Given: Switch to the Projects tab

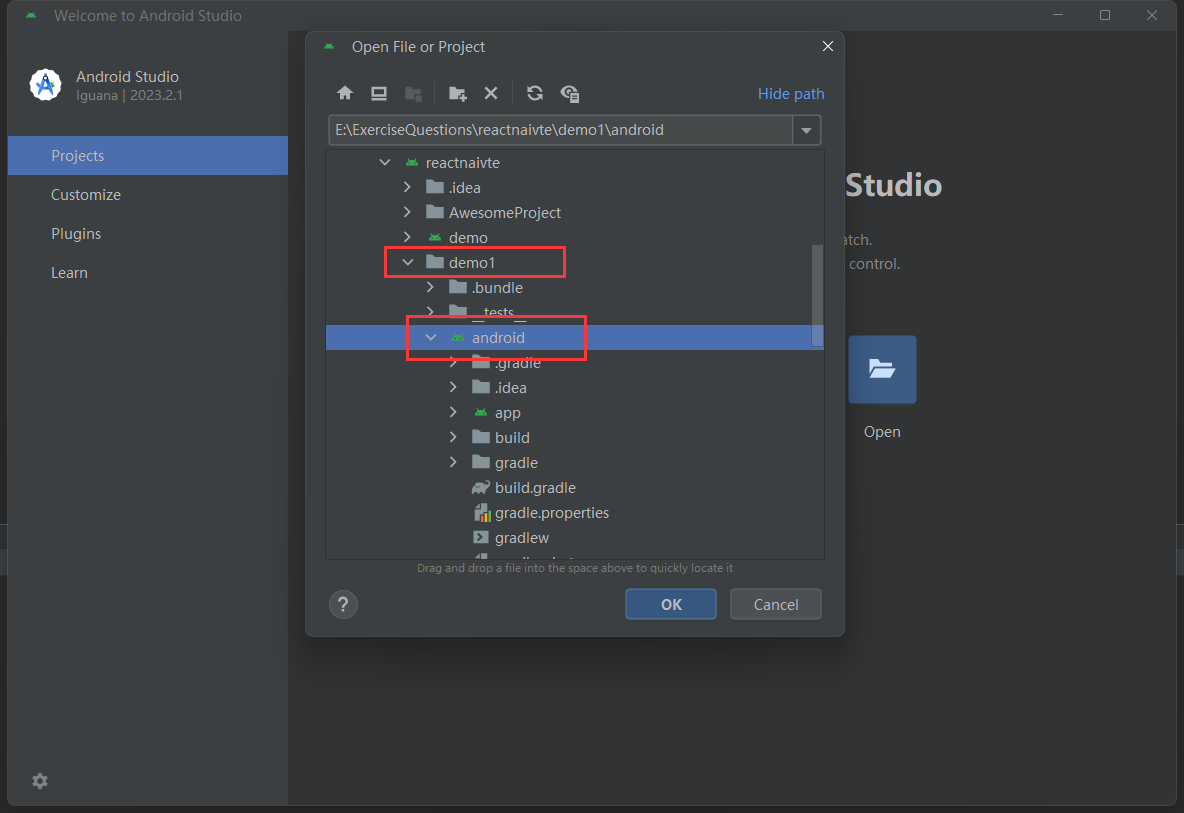Looking at the screenshot, I should (148, 156).
